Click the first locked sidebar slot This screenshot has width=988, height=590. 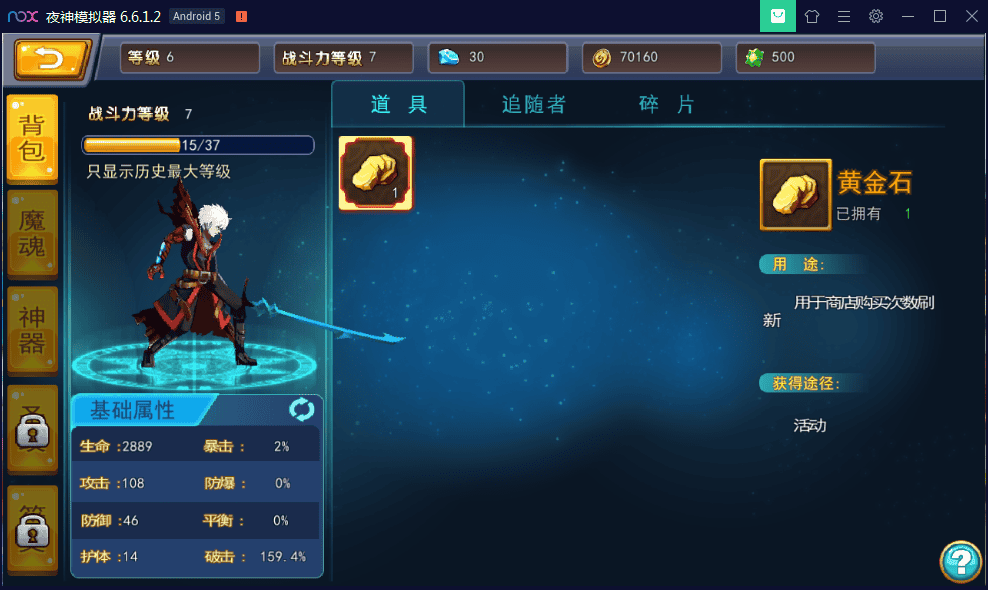pos(32,429)
